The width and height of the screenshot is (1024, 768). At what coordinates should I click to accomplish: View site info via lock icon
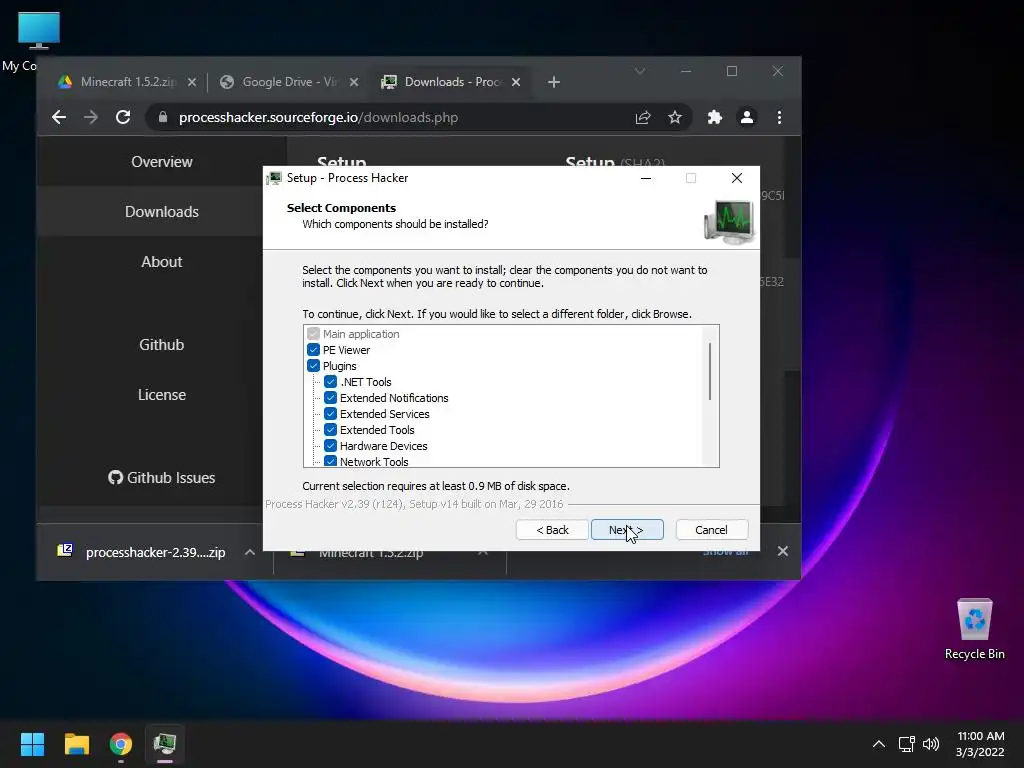pos(163,118)
